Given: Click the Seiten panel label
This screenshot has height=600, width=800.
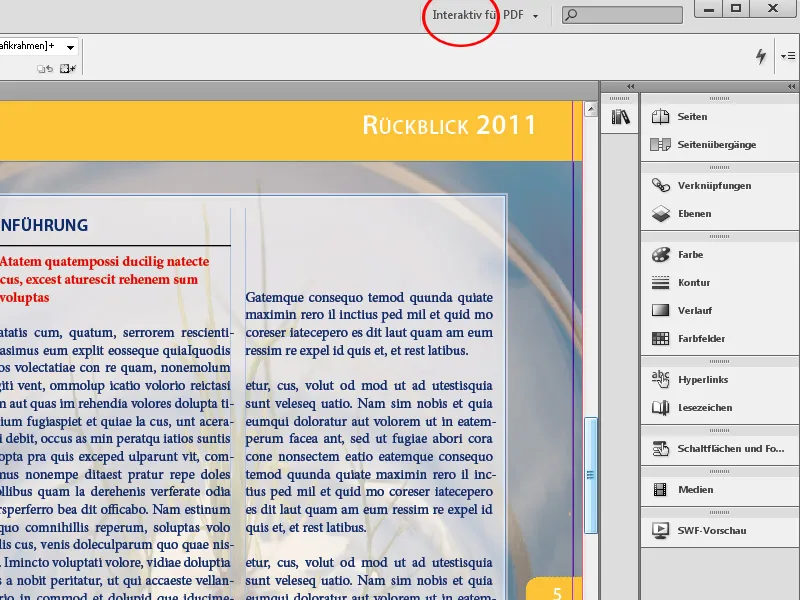Looking at the screenshot, I should pyautogui.click(x=692, y=117).
